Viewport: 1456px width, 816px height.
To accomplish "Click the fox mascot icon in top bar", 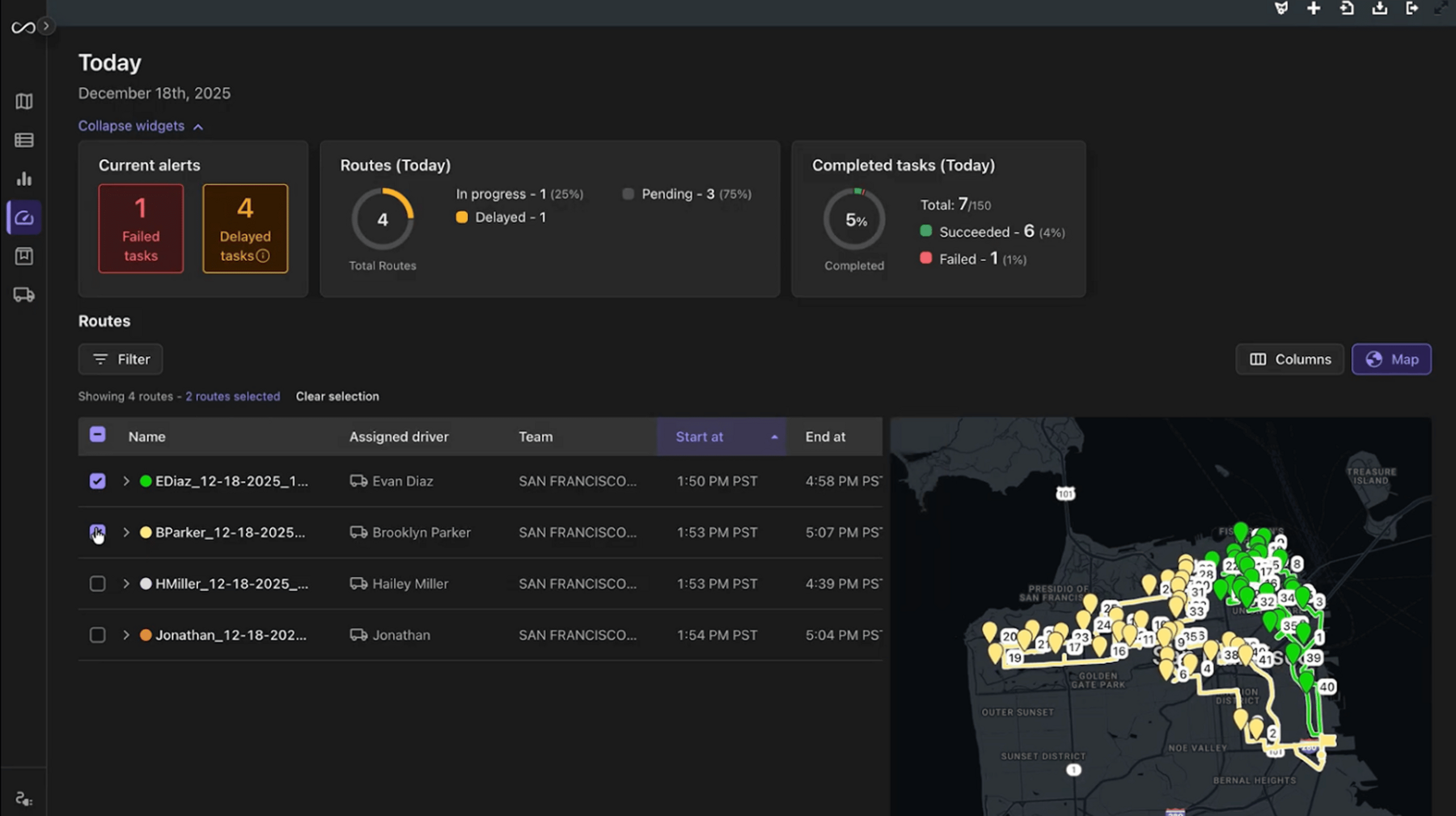I will [x=1281, y=8].
